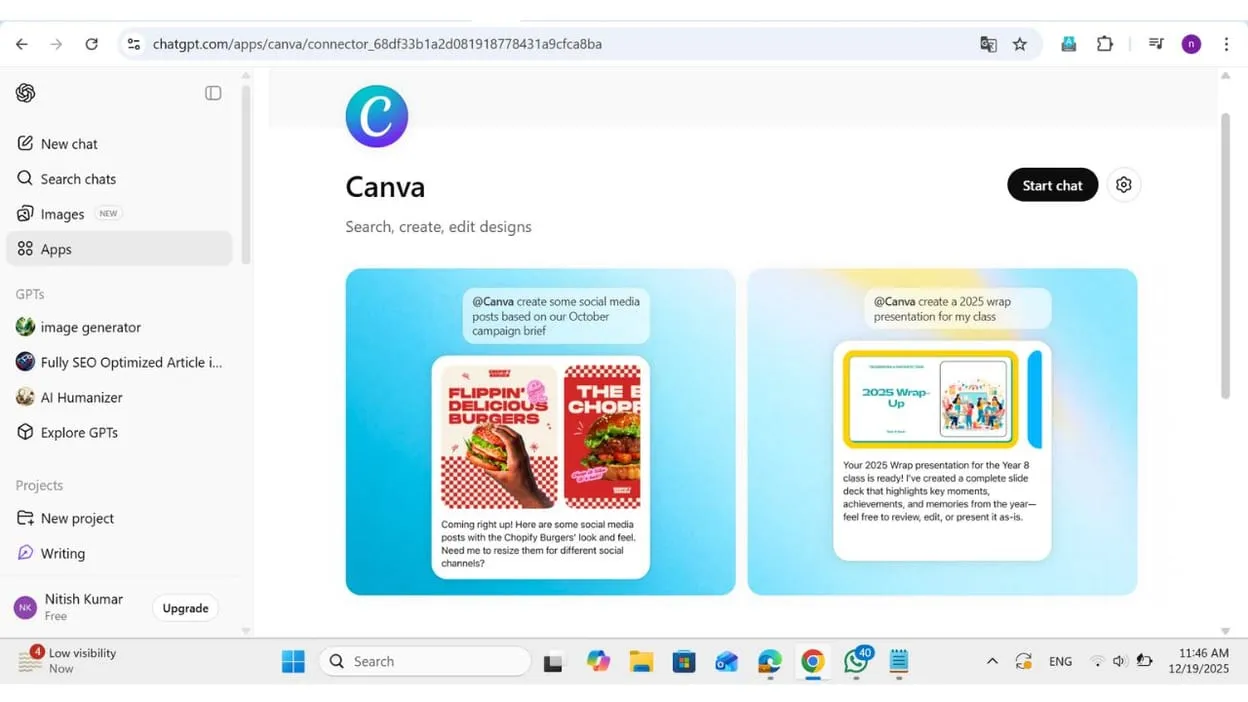Screen dimensions: 1248x702
Task: Open the AI Humanizer GPT
Action: tap(119, 397)
